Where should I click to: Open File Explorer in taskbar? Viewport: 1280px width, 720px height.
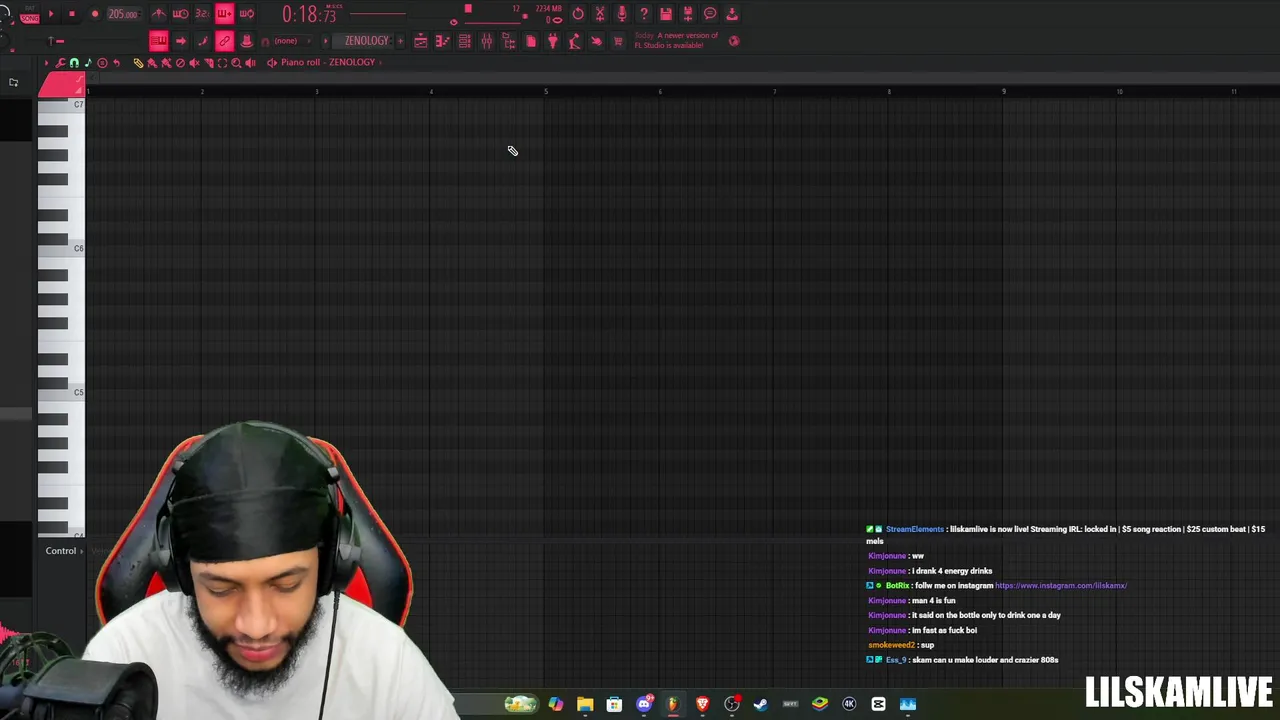click(x=585, y=704)
